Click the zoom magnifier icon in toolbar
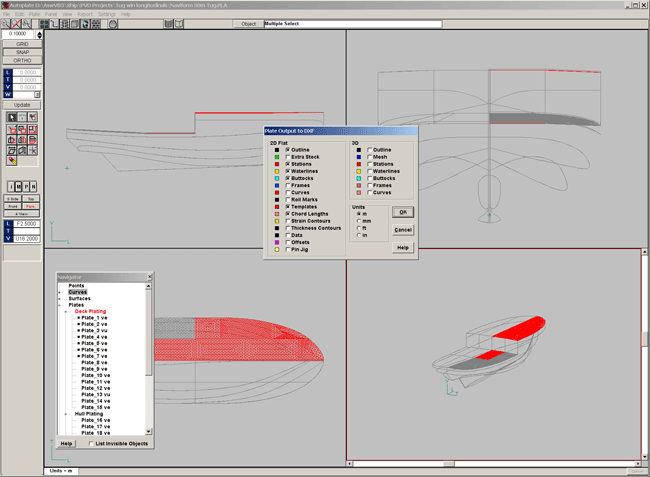 (x=6, y=24)
